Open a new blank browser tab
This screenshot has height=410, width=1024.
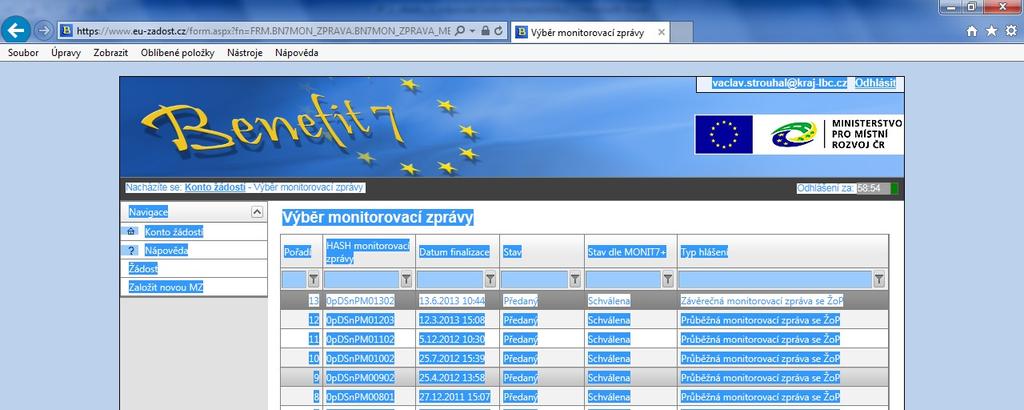[x=681, y=32]
